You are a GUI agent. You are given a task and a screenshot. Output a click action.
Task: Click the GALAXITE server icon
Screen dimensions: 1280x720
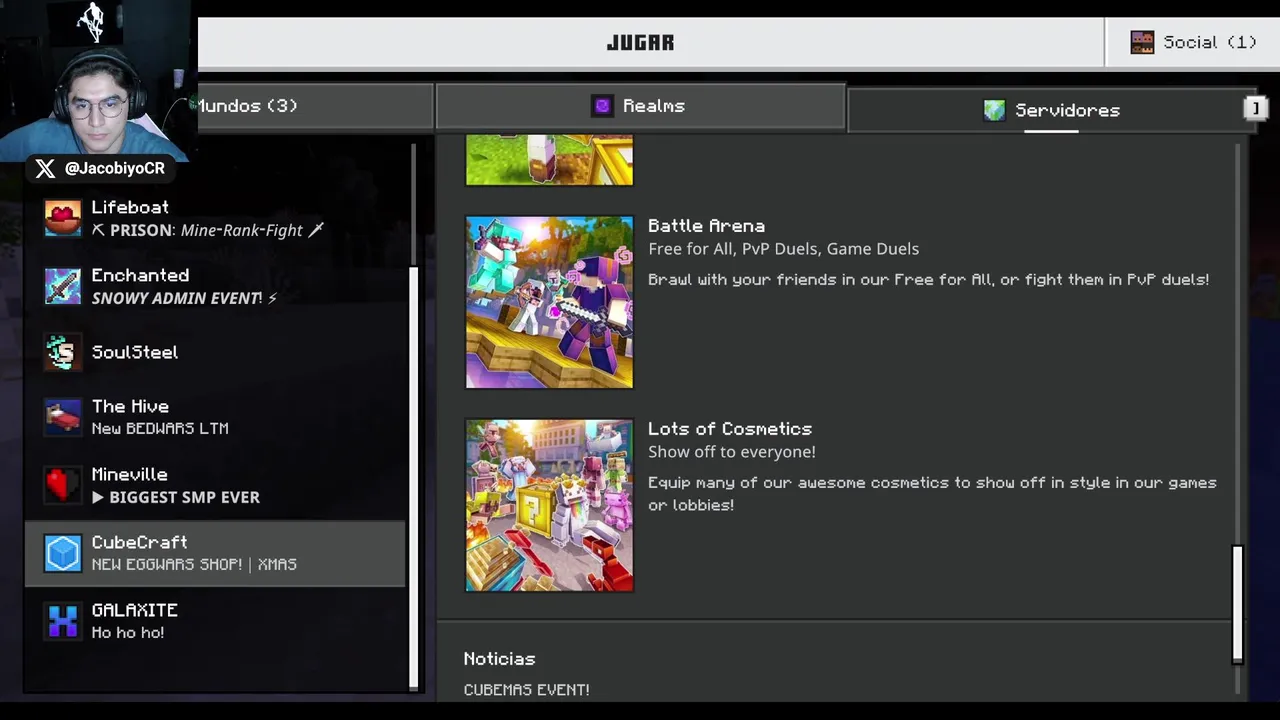click(x=62, y=620)
